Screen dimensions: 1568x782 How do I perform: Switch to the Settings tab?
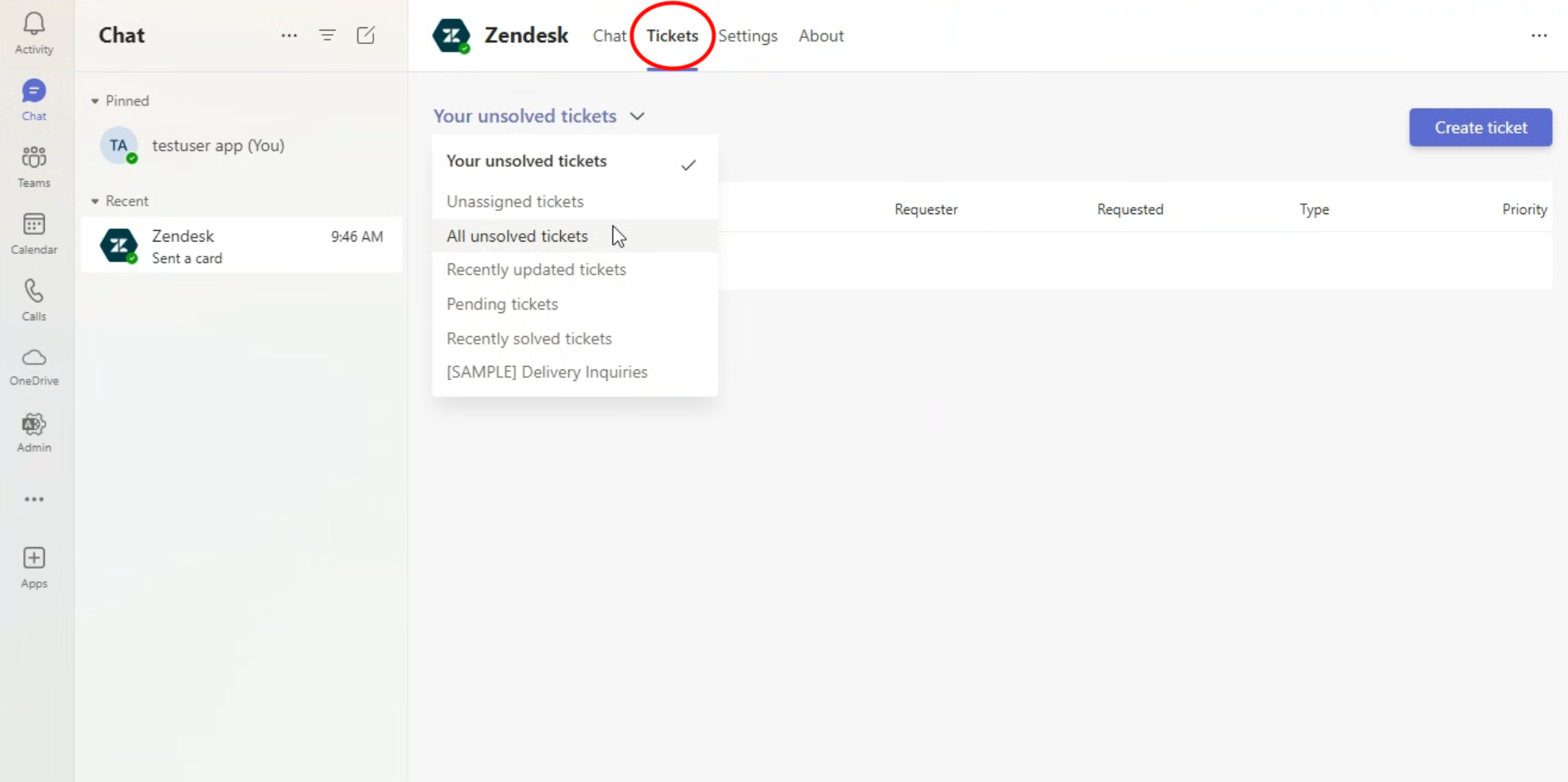click(747, 36)
